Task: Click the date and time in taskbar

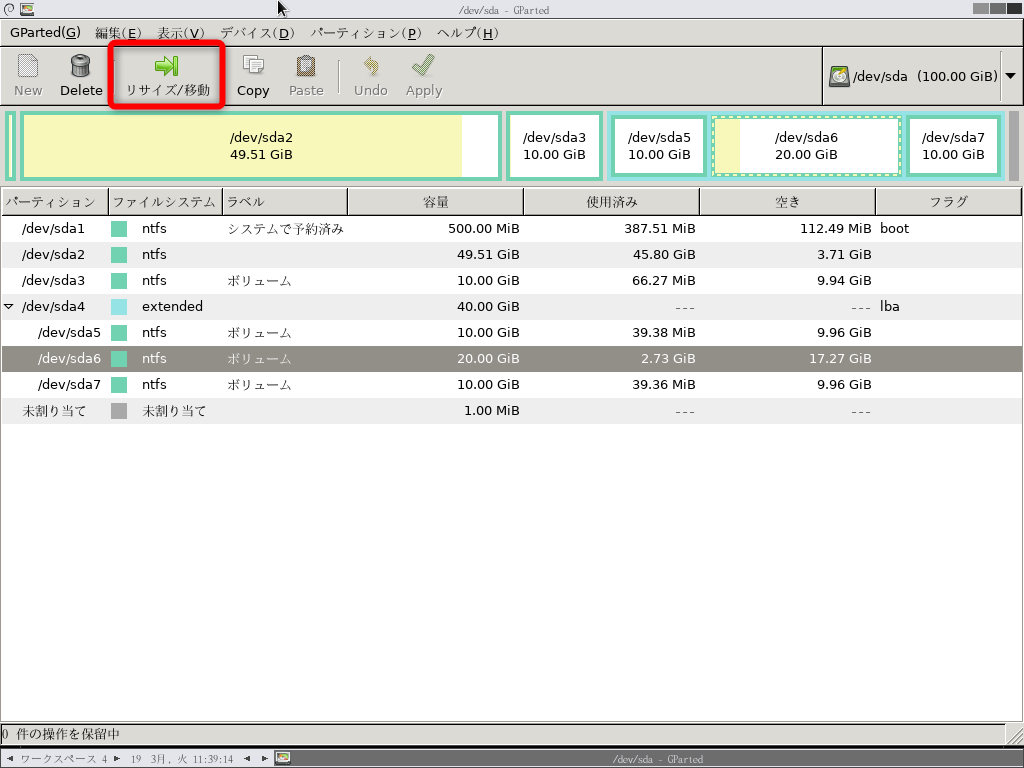Action: [182, 759]
